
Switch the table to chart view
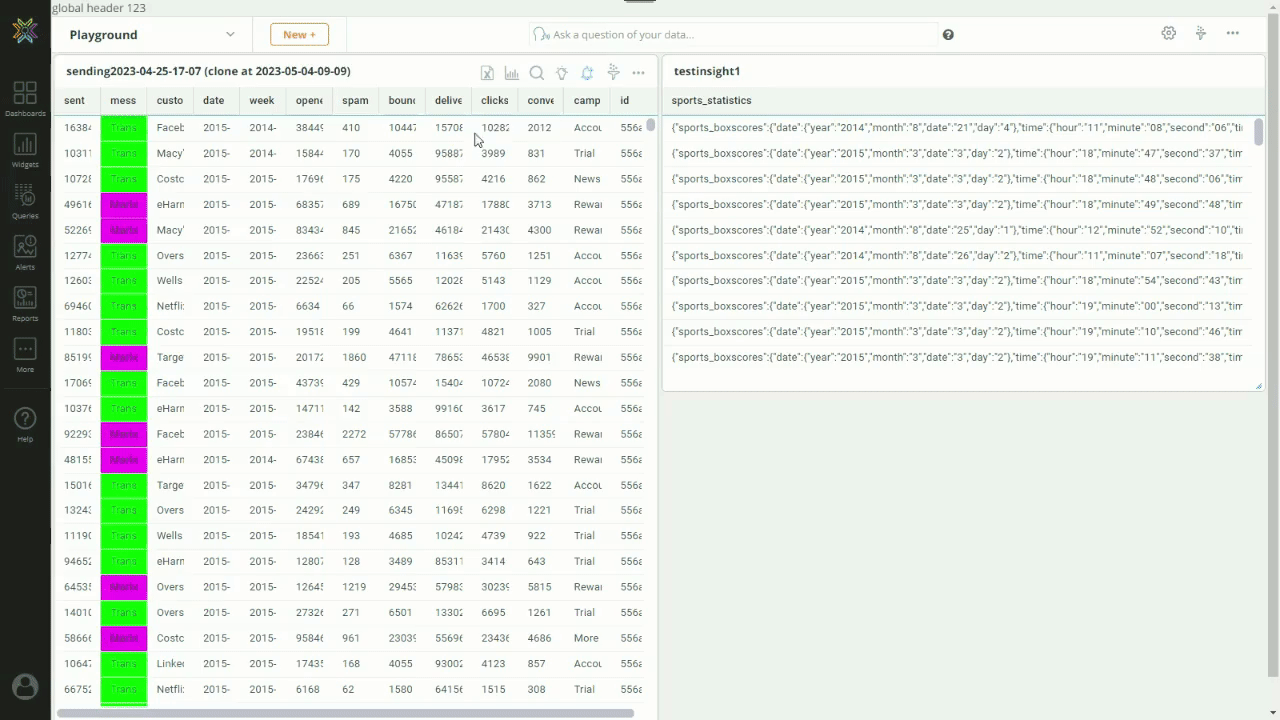point(512,73)
